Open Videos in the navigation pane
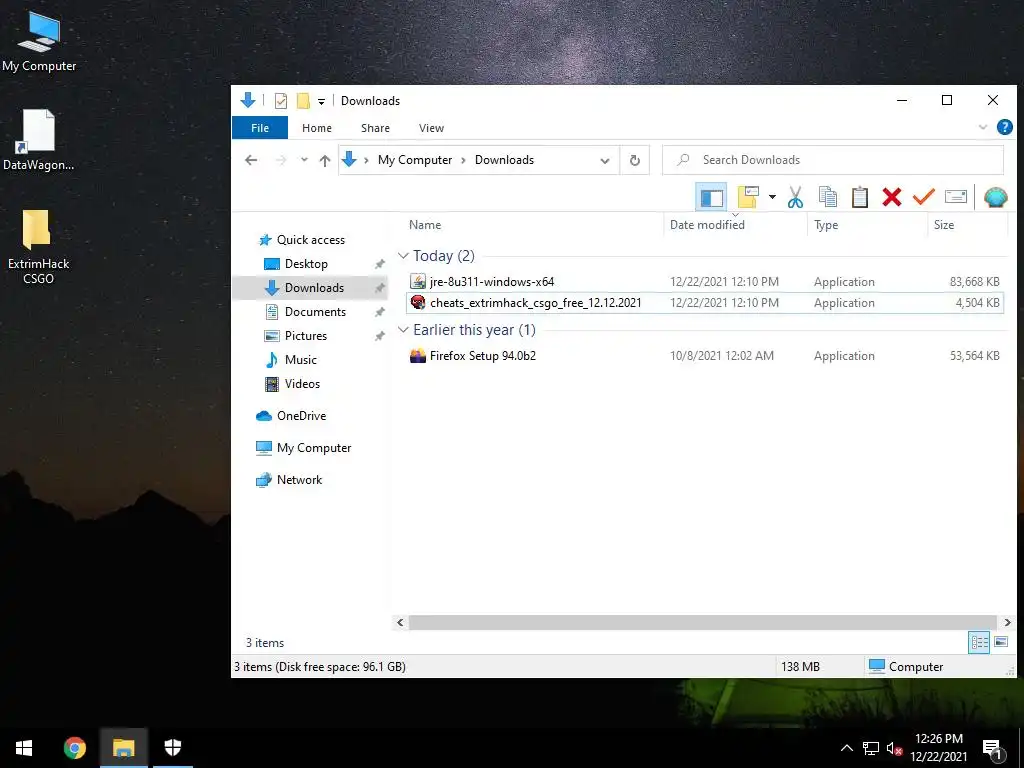The height and width of the screenshot is (768, 1024). (x=302, y=384)
